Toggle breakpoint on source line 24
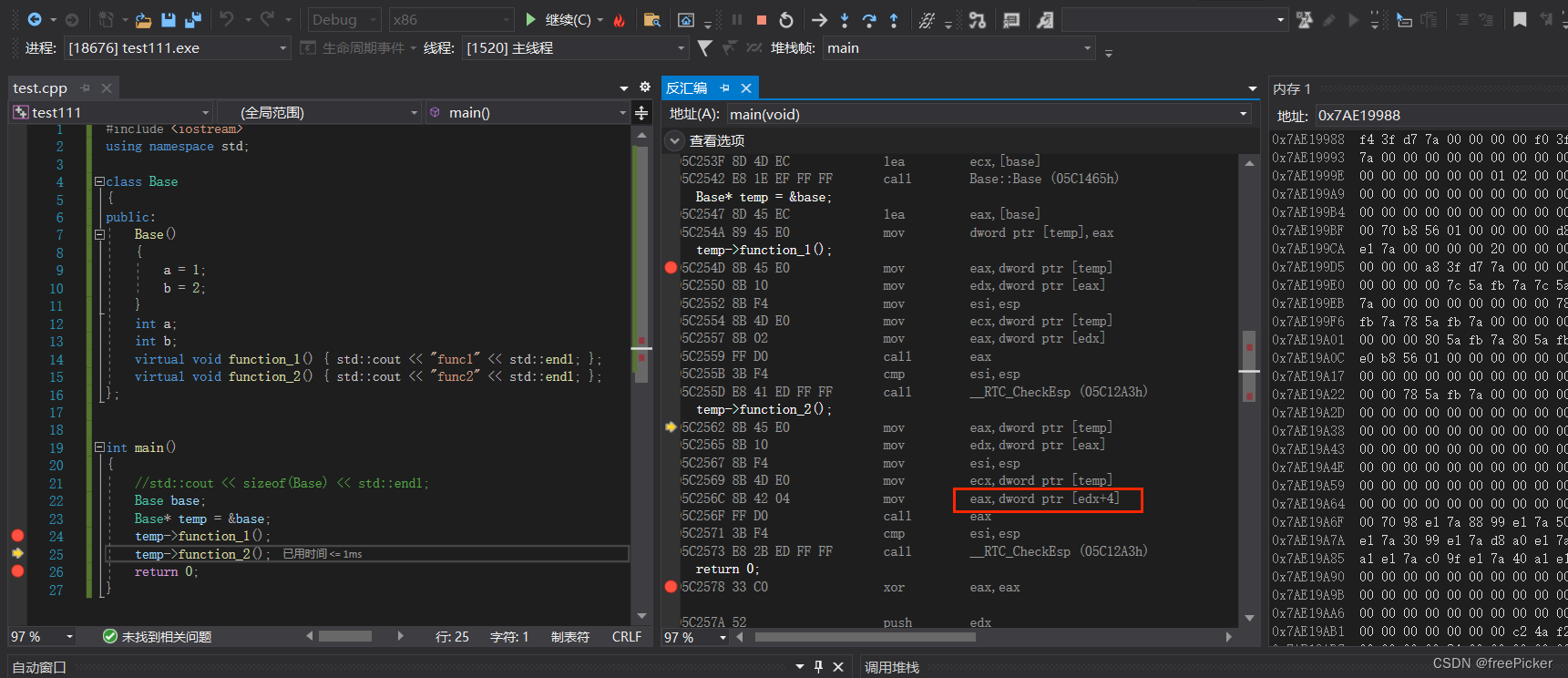The image size is (1568, 678). point(17,536)
